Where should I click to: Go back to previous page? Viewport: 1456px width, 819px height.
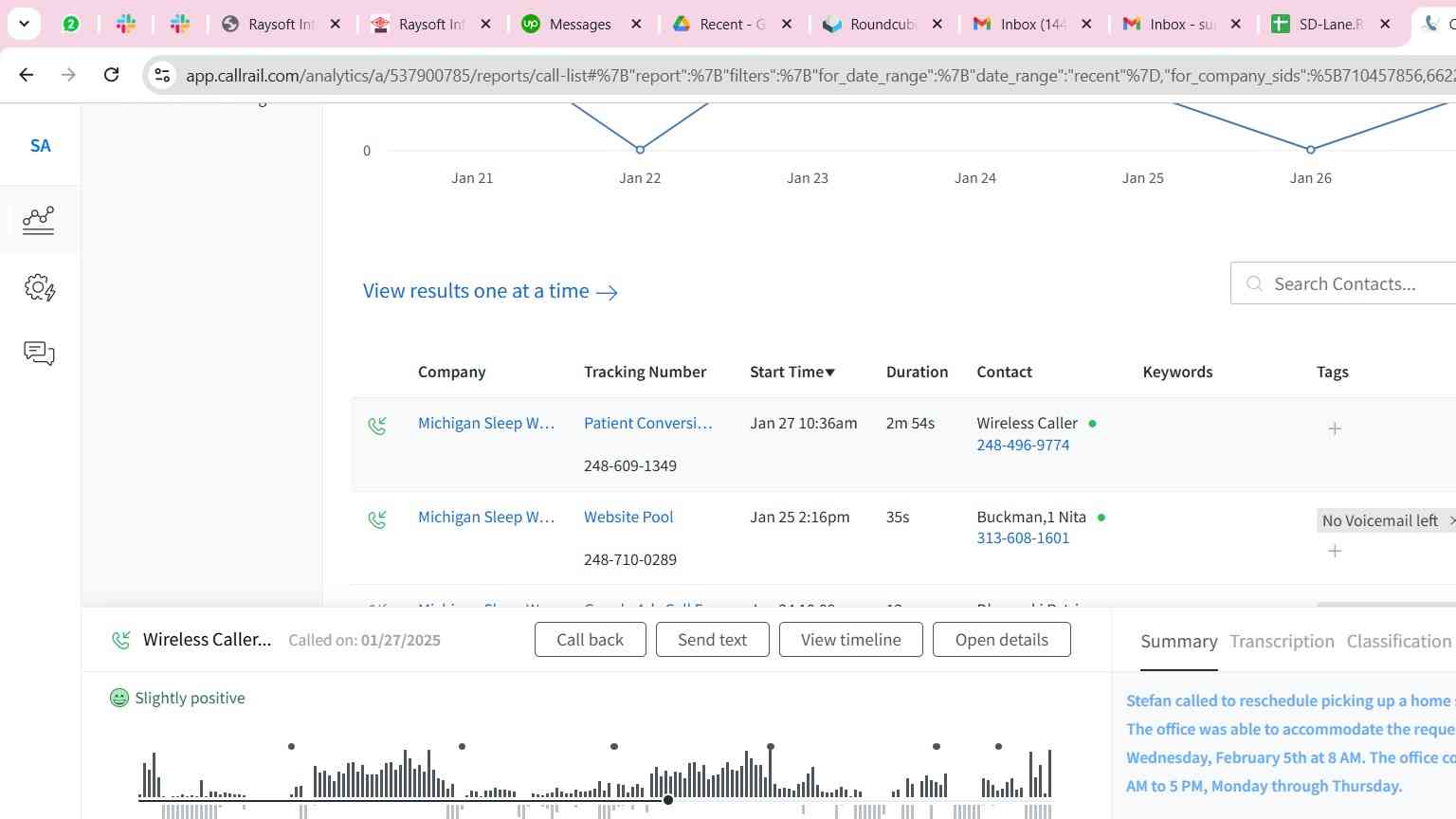27,74
